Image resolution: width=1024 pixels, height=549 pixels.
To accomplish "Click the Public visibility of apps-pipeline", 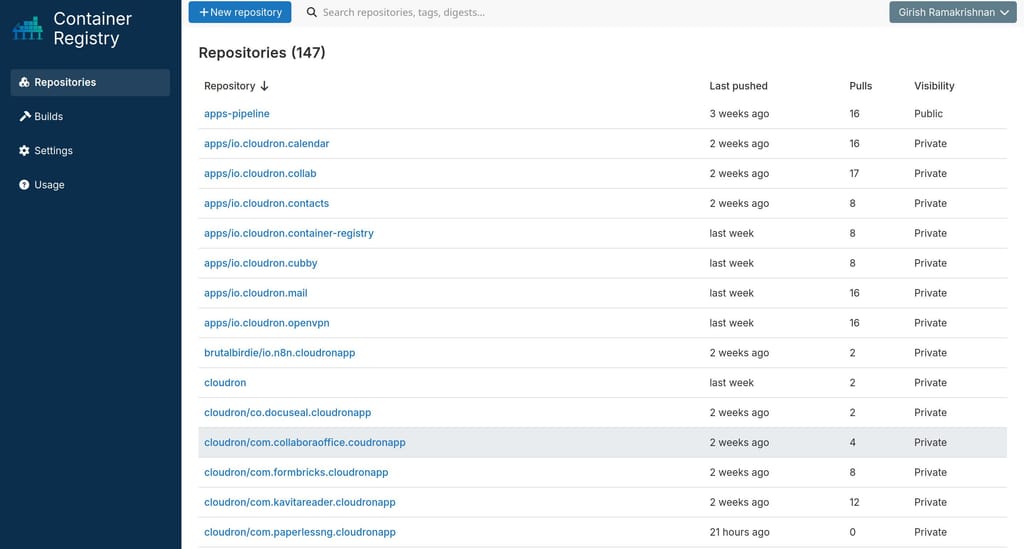I will coord(928,114).
